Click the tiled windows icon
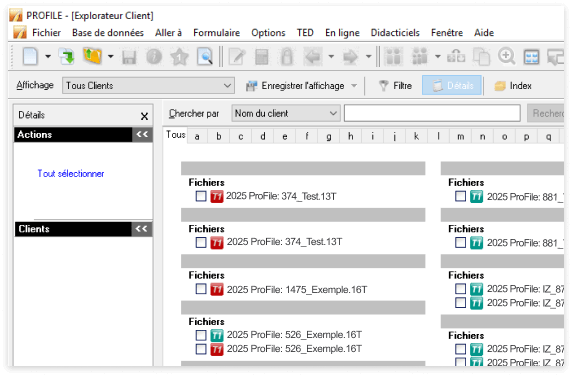 [x=532, y=57]
